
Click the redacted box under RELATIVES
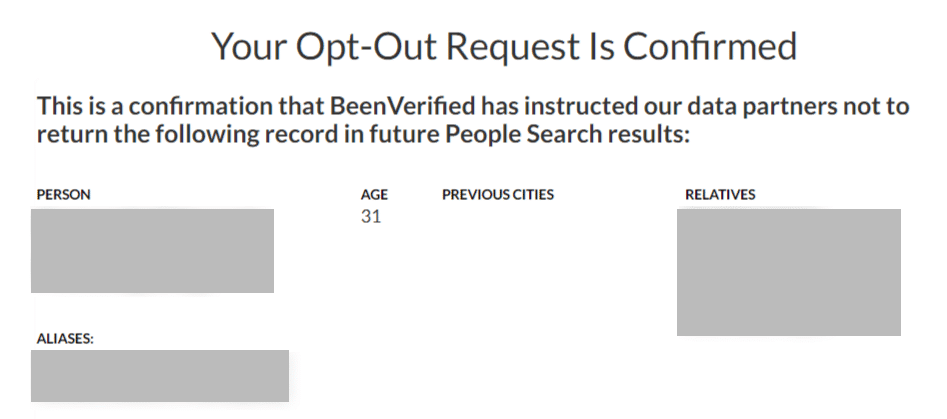coord(789,272)
